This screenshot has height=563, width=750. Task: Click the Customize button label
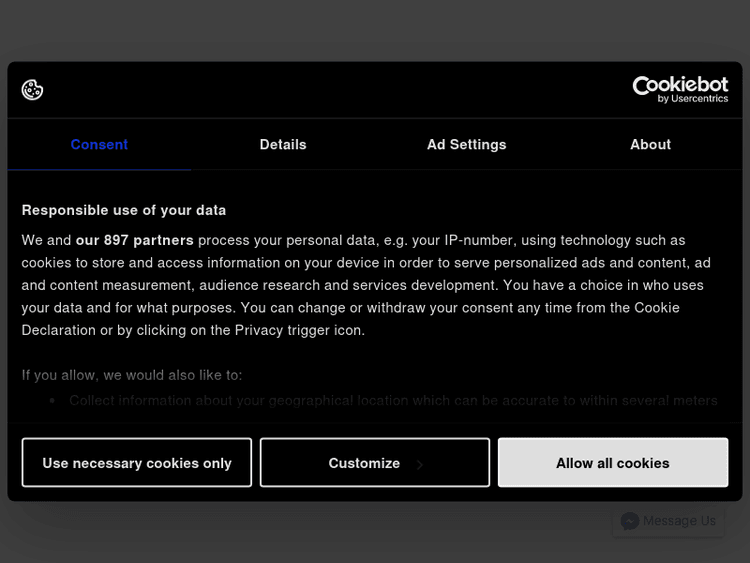pyautogui.click(x=364, y=463)
